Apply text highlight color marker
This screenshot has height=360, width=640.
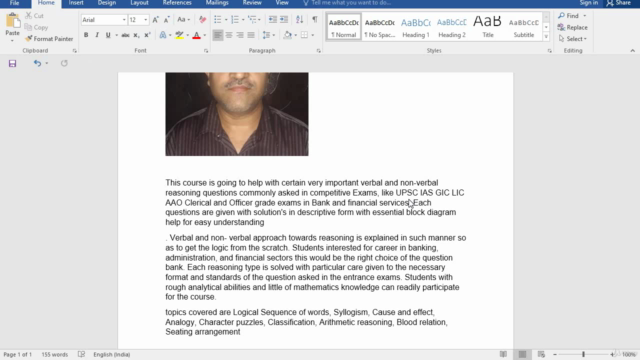tap(179, 35)
